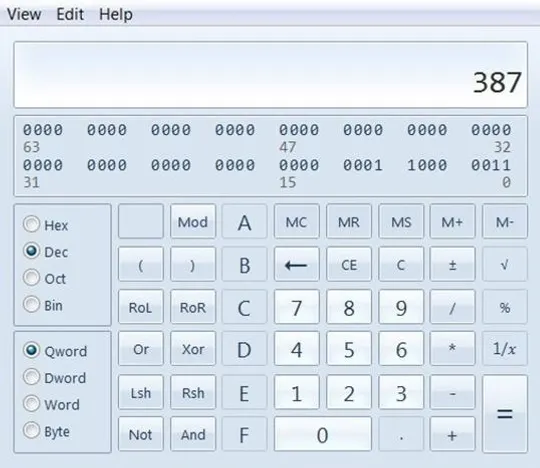Toggle sign with the ± button
This screenshot has width=540, height=468.
click(x=453, y=264)
